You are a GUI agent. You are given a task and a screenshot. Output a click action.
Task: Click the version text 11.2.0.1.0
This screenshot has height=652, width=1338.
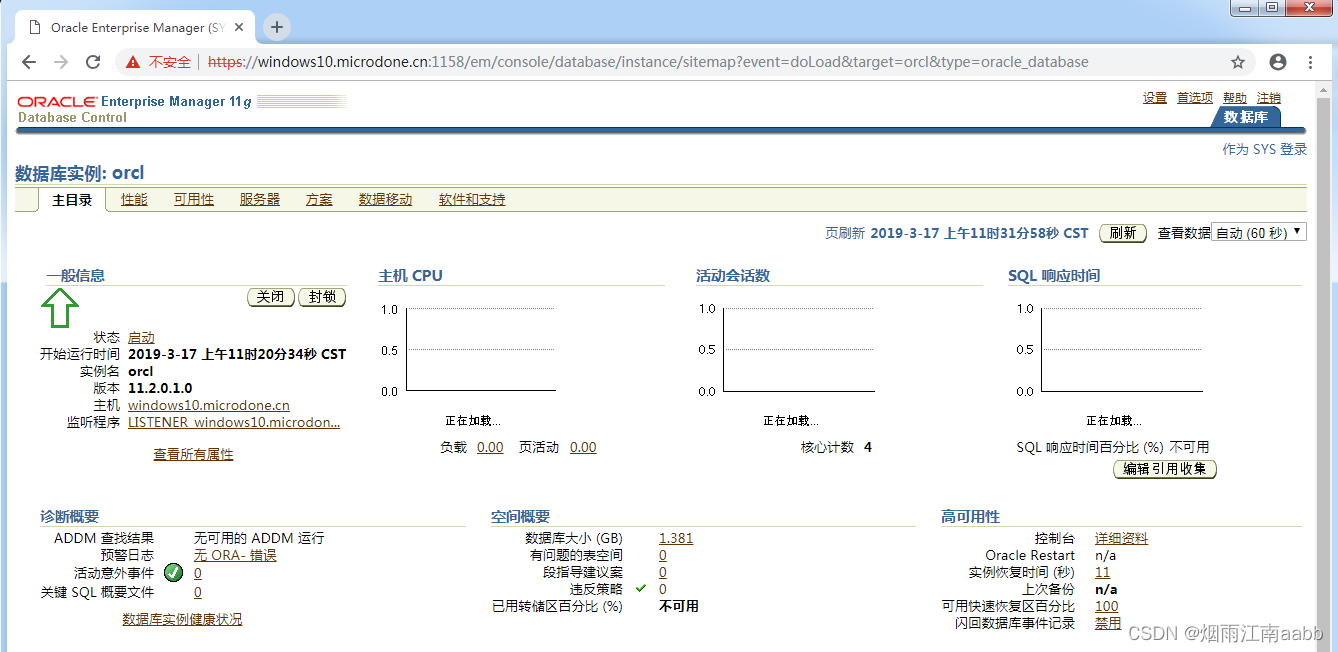pyautogui.click(x=160, y=388)
